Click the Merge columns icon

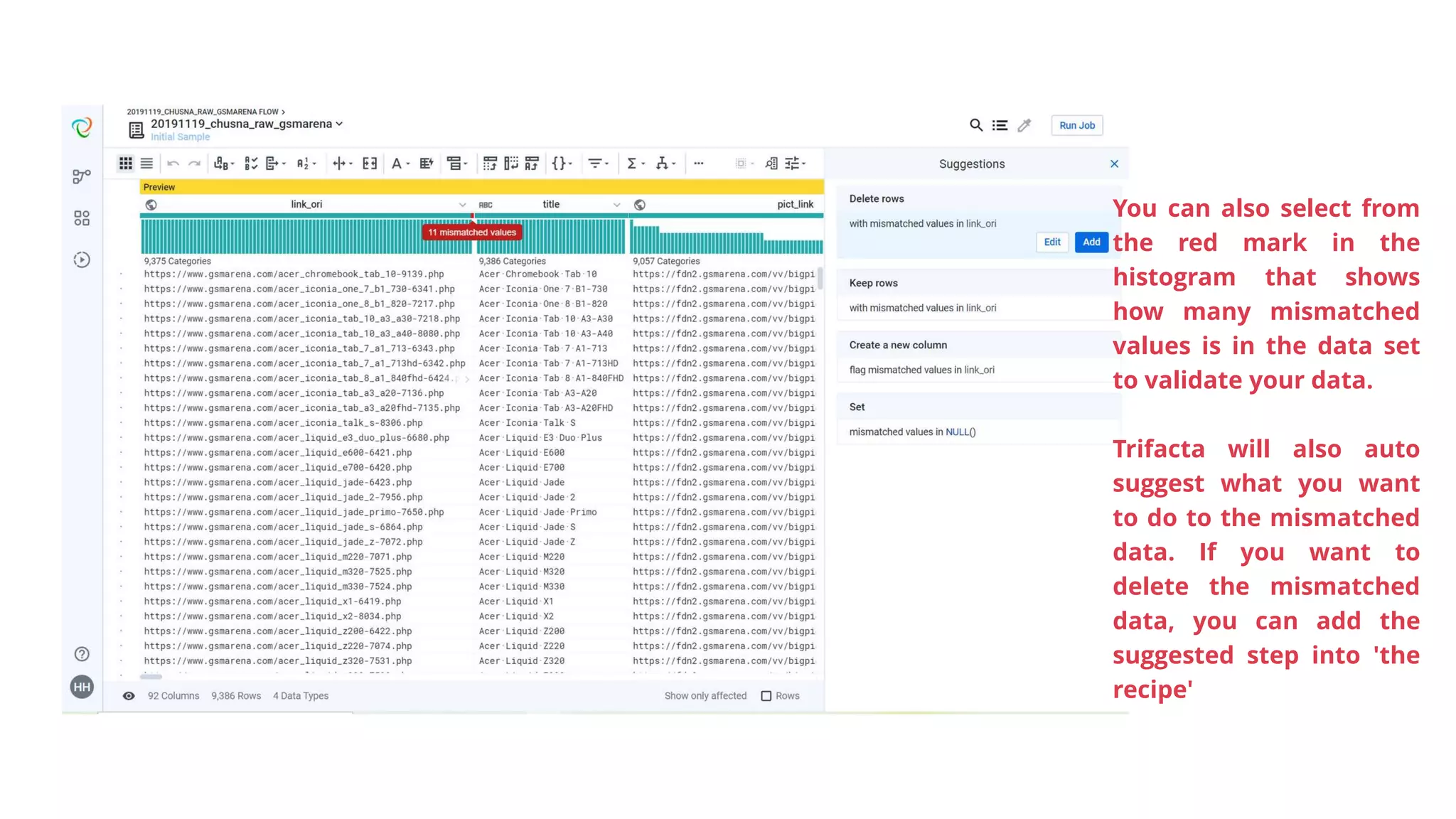click(370, 164)
